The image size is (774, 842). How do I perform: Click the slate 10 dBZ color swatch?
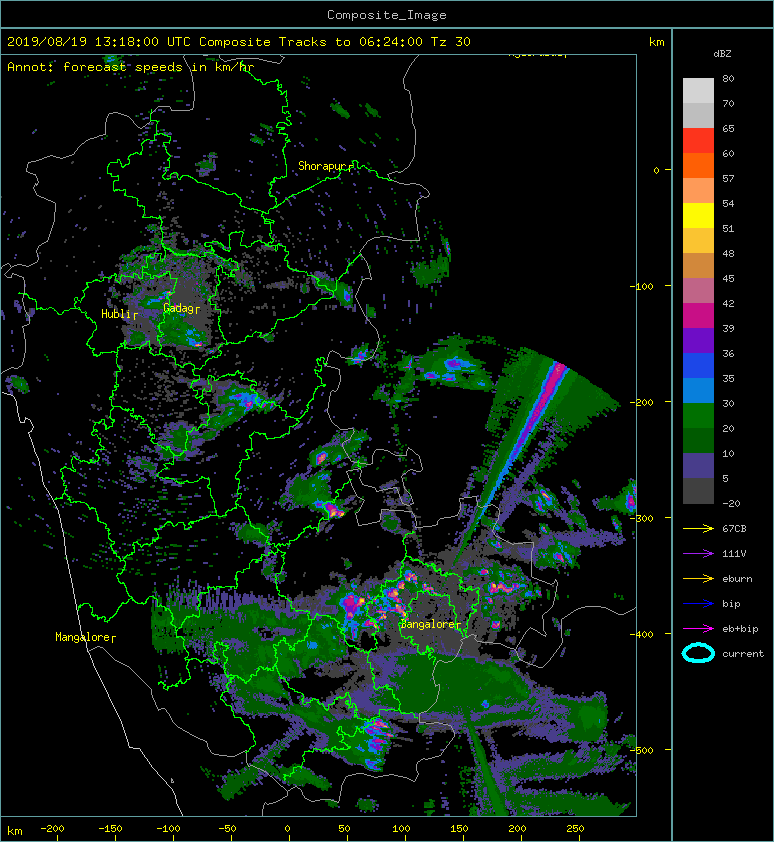click(x=698, y=466)
